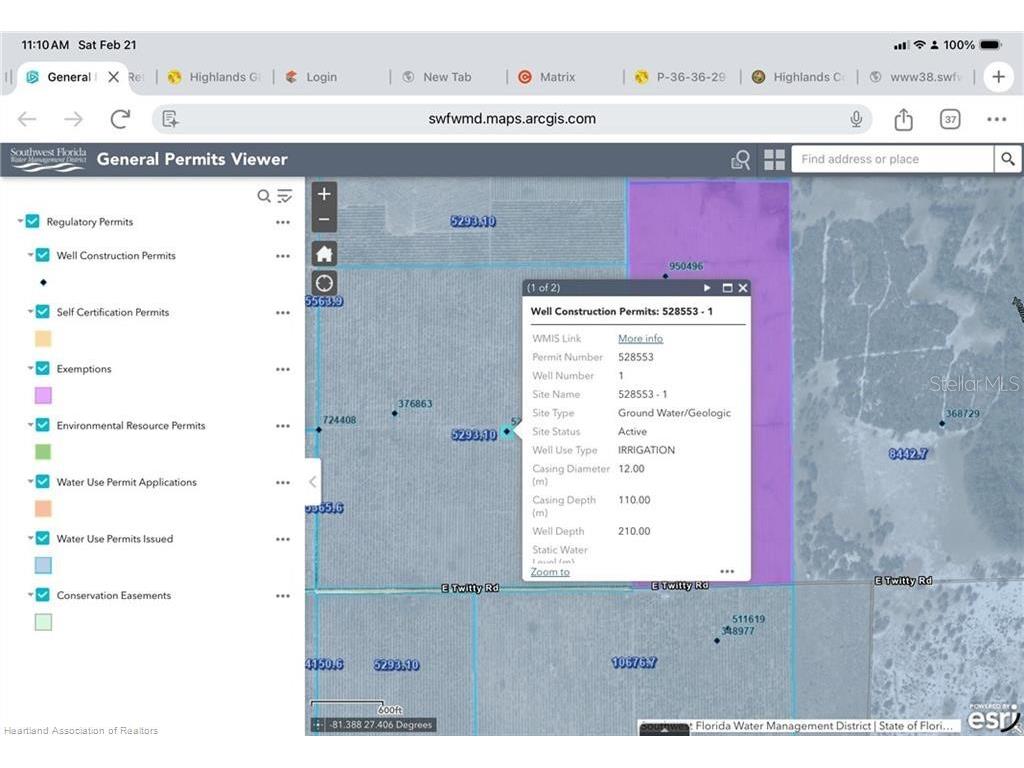Open popup actions ellipsis menu

click(x=727, y=571)
